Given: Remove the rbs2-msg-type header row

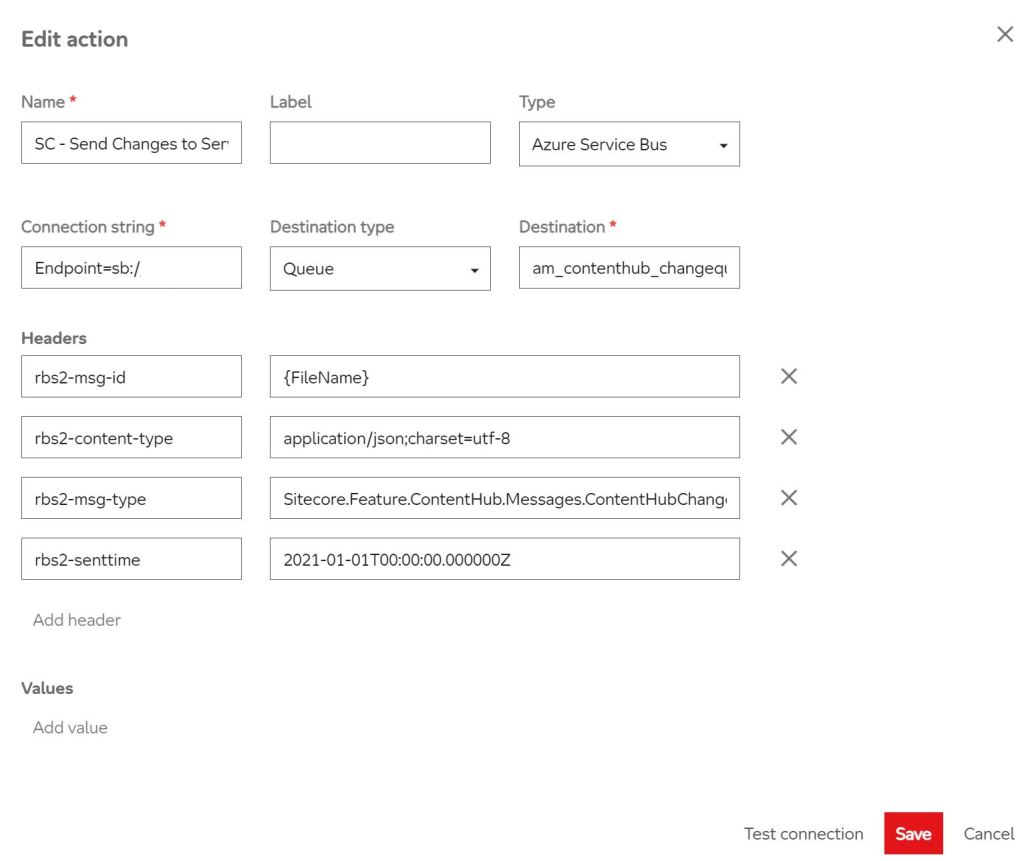Looking at the screenshot, I should click(788, 498).
